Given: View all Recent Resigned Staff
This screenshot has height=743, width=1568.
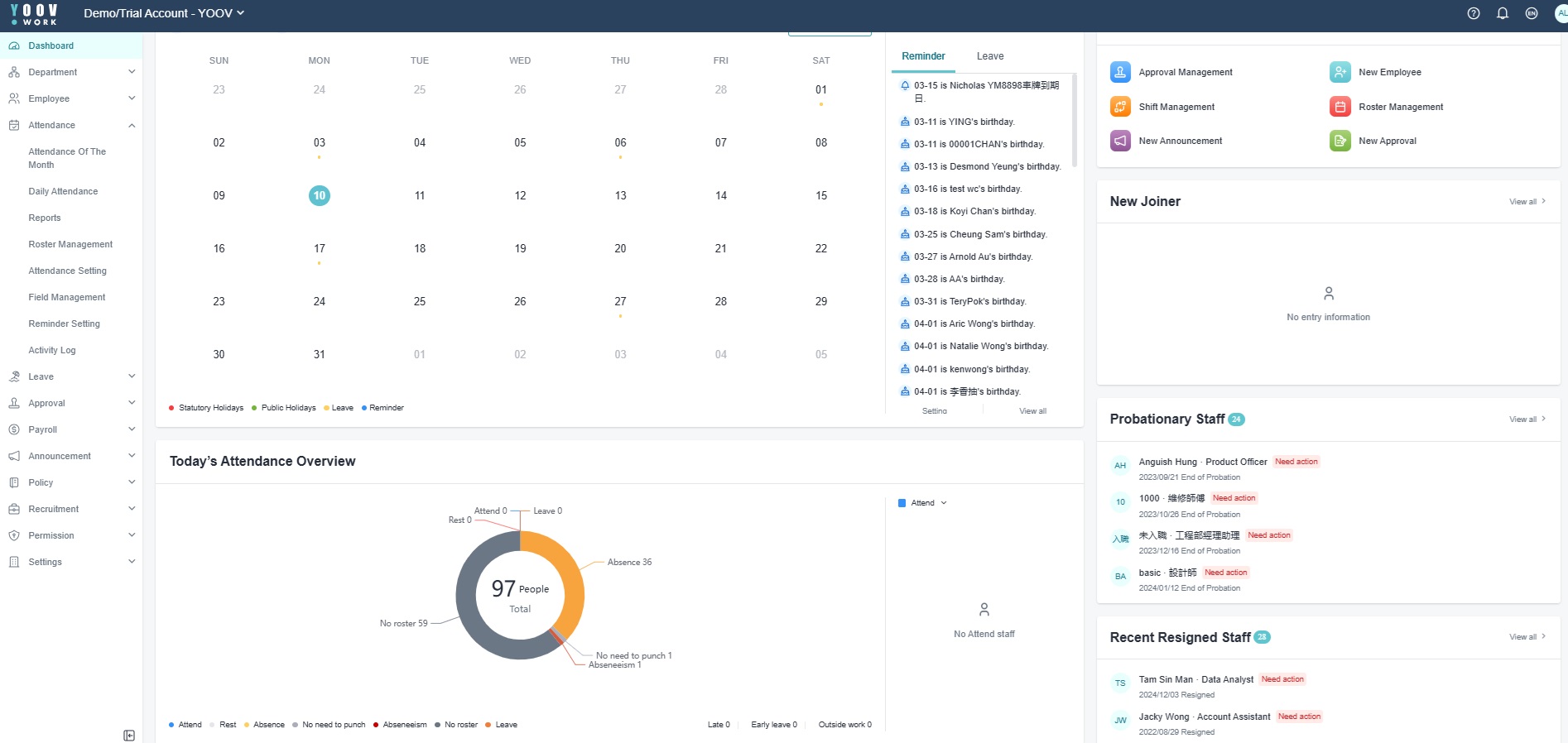Looking at the screenshot, I should point(1527,637).
